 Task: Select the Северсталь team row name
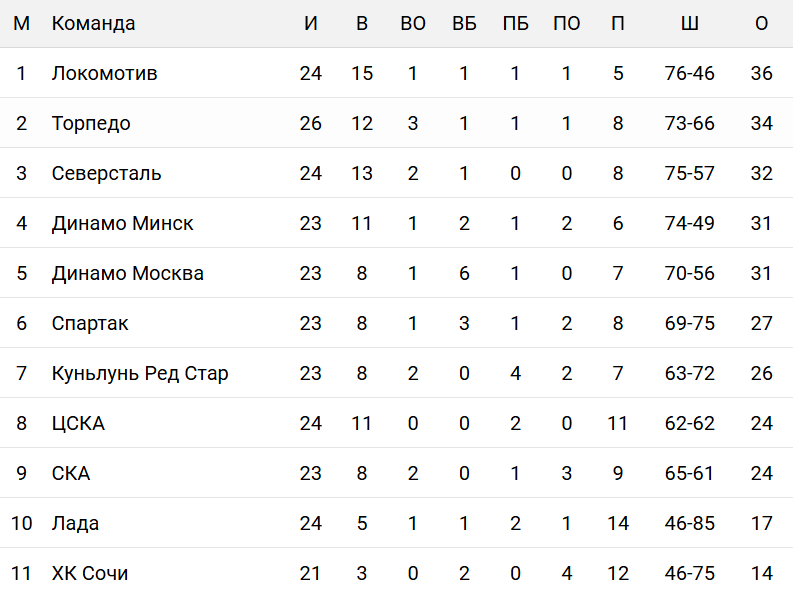[106, 173]
